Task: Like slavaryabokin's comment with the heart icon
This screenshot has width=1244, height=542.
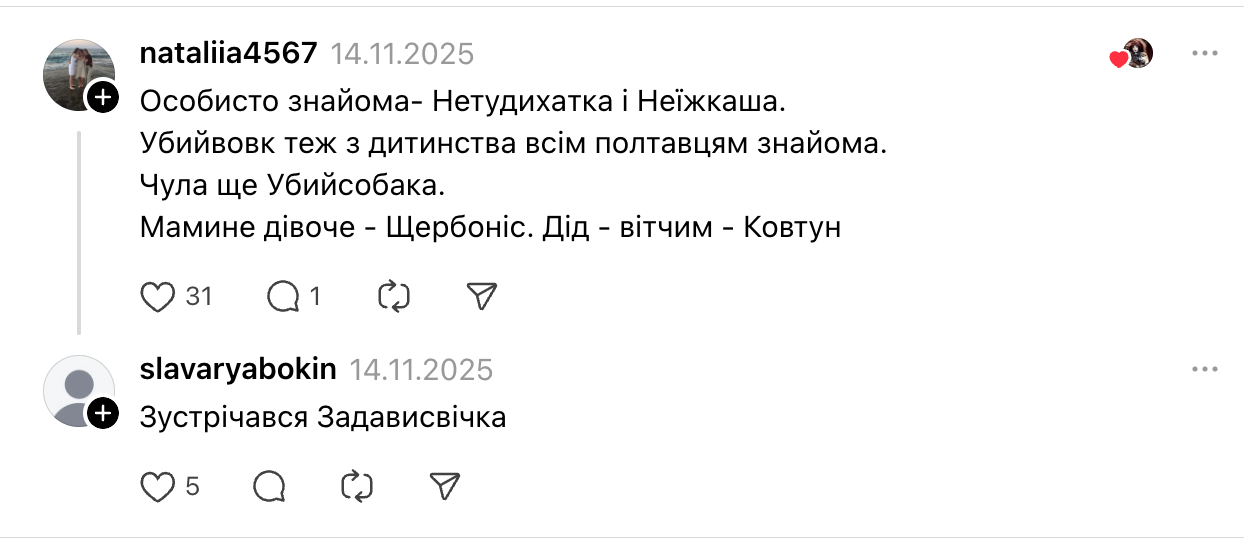Action: tap(157, 487)
